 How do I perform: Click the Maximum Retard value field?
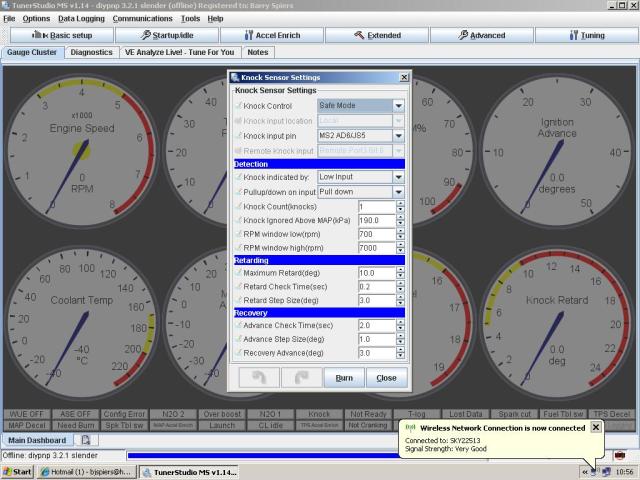[x=375, y=273]
